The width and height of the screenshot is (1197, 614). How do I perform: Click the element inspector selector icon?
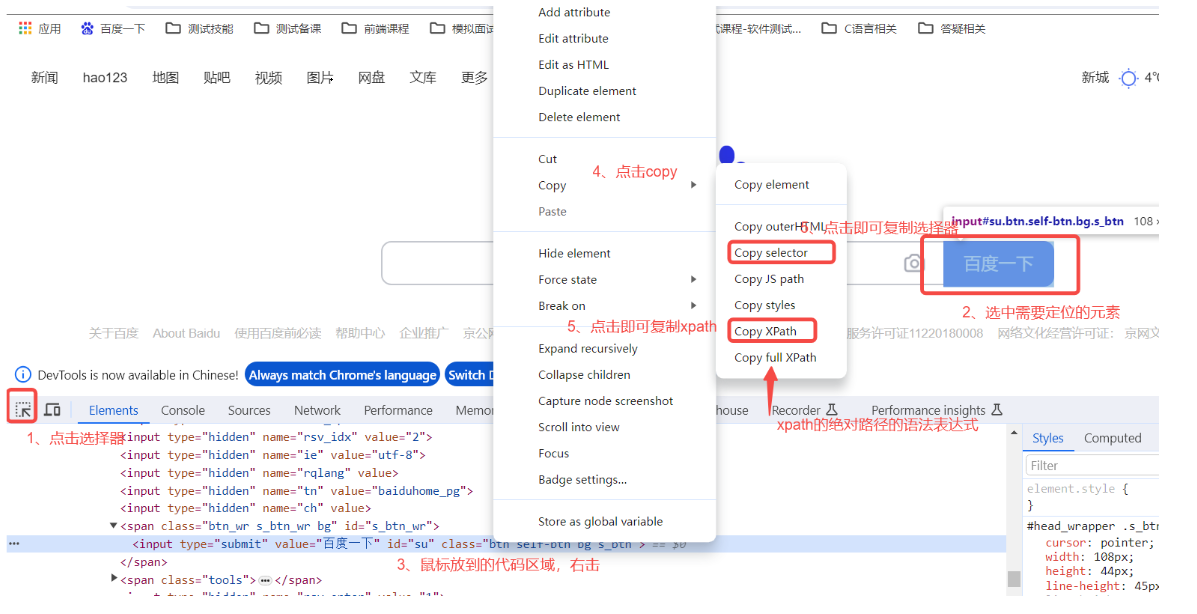coord(23,409)
